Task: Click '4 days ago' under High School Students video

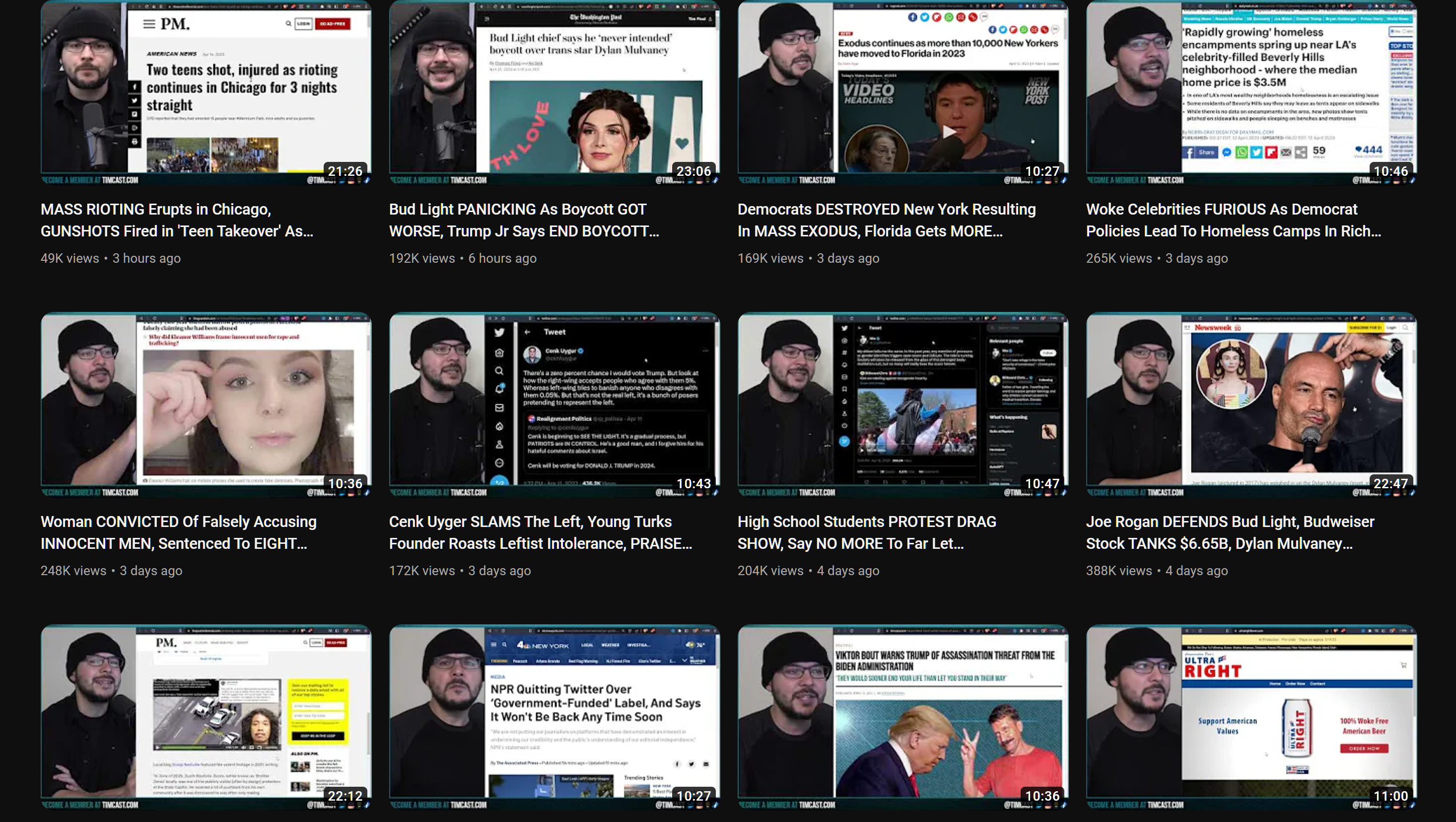Action: pyautogui.click(x=848, y=571)
